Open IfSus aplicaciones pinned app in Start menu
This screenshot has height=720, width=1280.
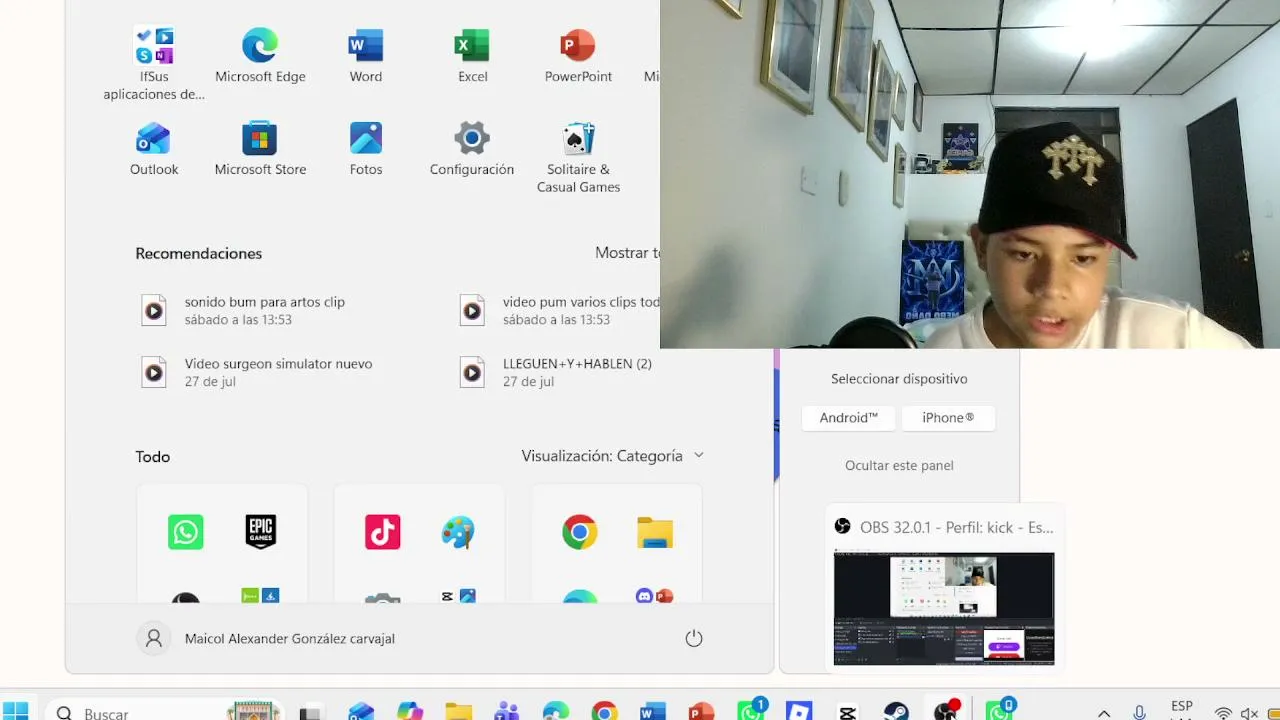[154, 64]
